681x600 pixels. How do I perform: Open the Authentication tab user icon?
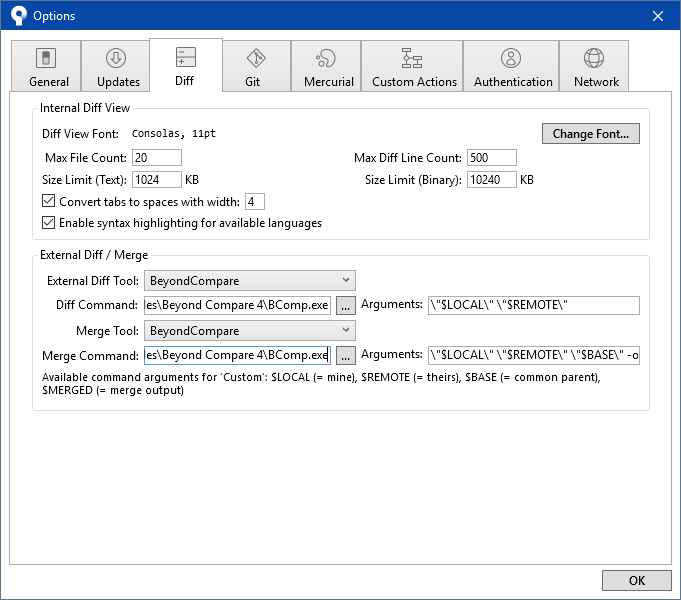[511, 58]
